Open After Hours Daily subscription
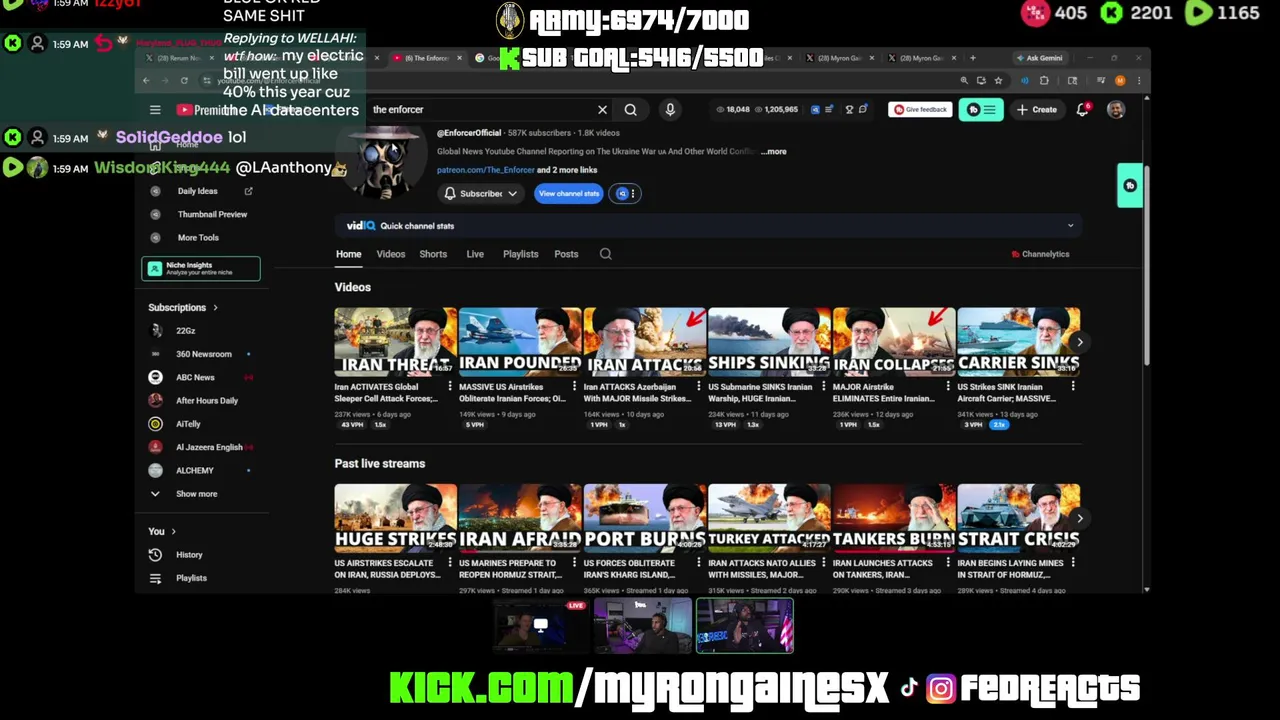Image resolution: width=1280 pixels, height=720 pixels. pos(206,401)
